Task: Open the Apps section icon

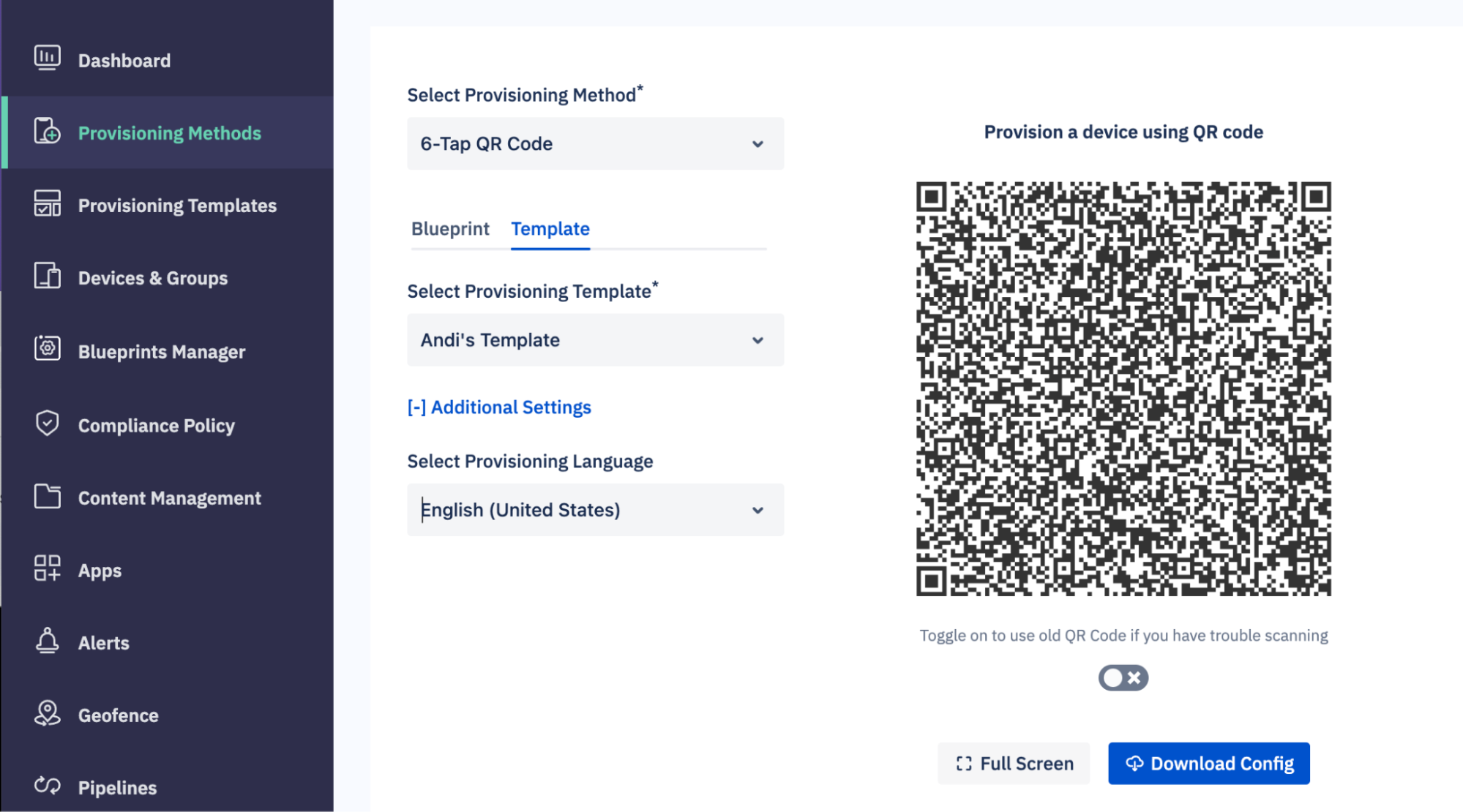Action: coord(47,570)
